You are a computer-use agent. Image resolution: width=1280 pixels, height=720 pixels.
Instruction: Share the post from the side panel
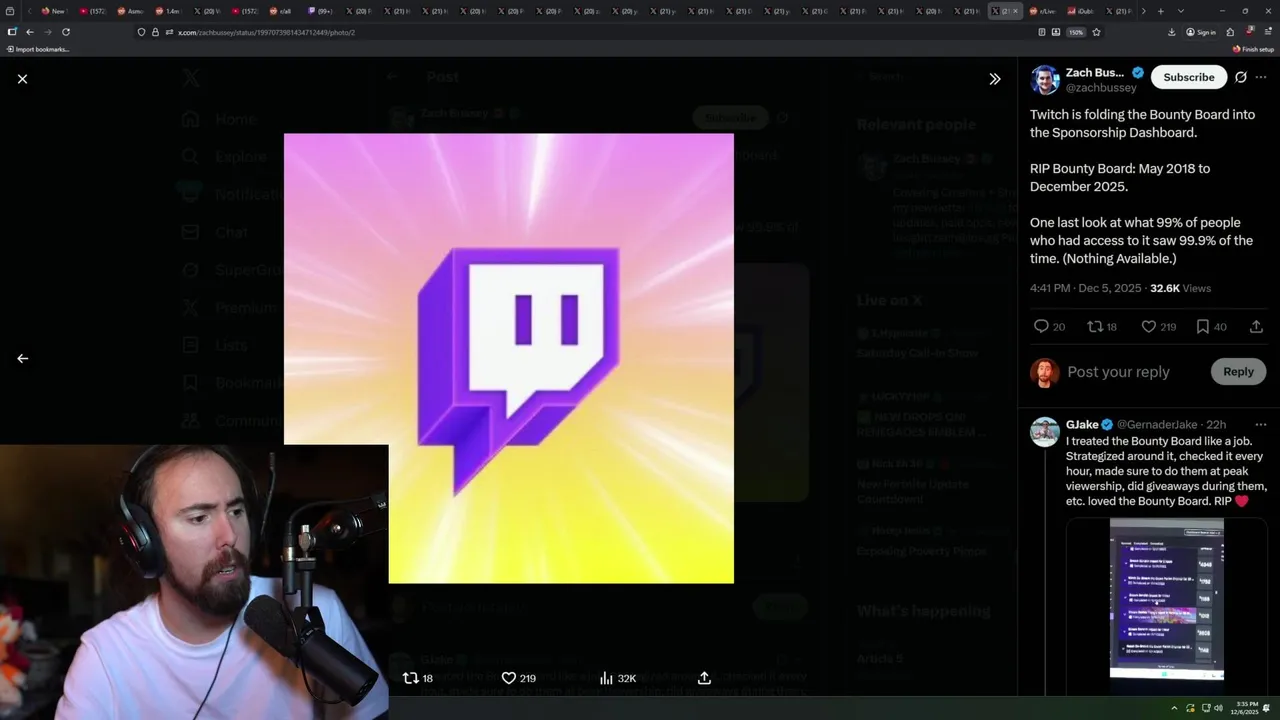(x=1256, y=326)
